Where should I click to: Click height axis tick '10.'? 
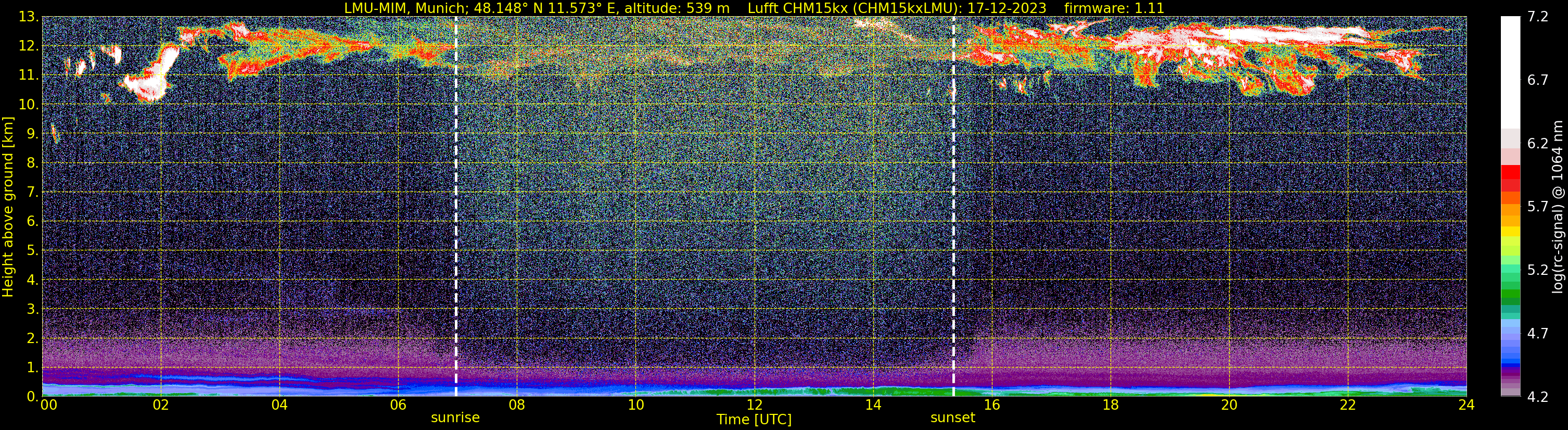pos(29,105)
